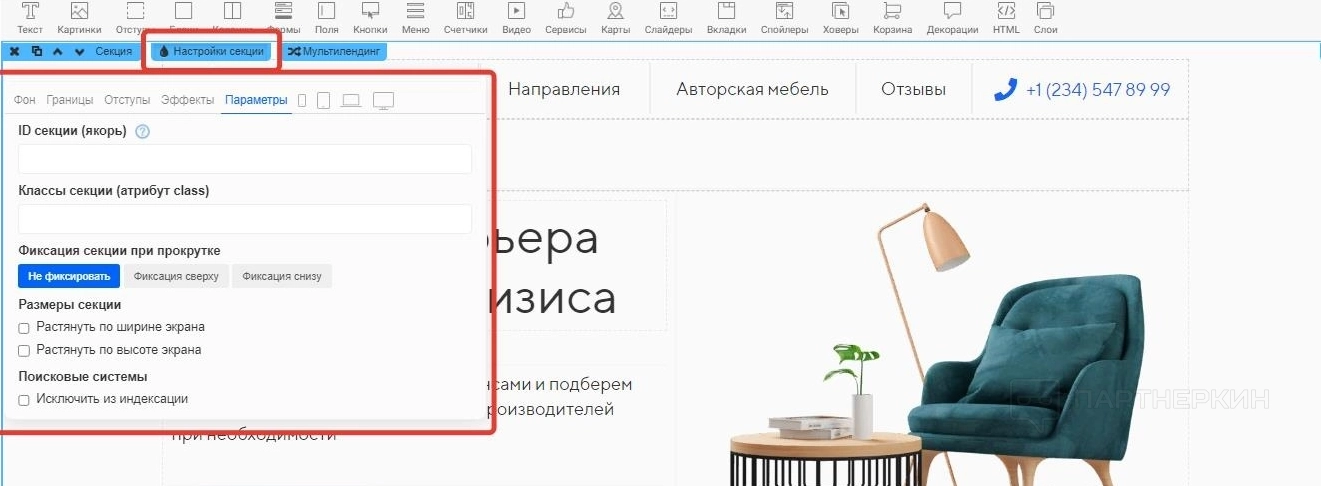Check Исключить из индексации
This screenshot has width=1321, height=486.
point(24,399)
